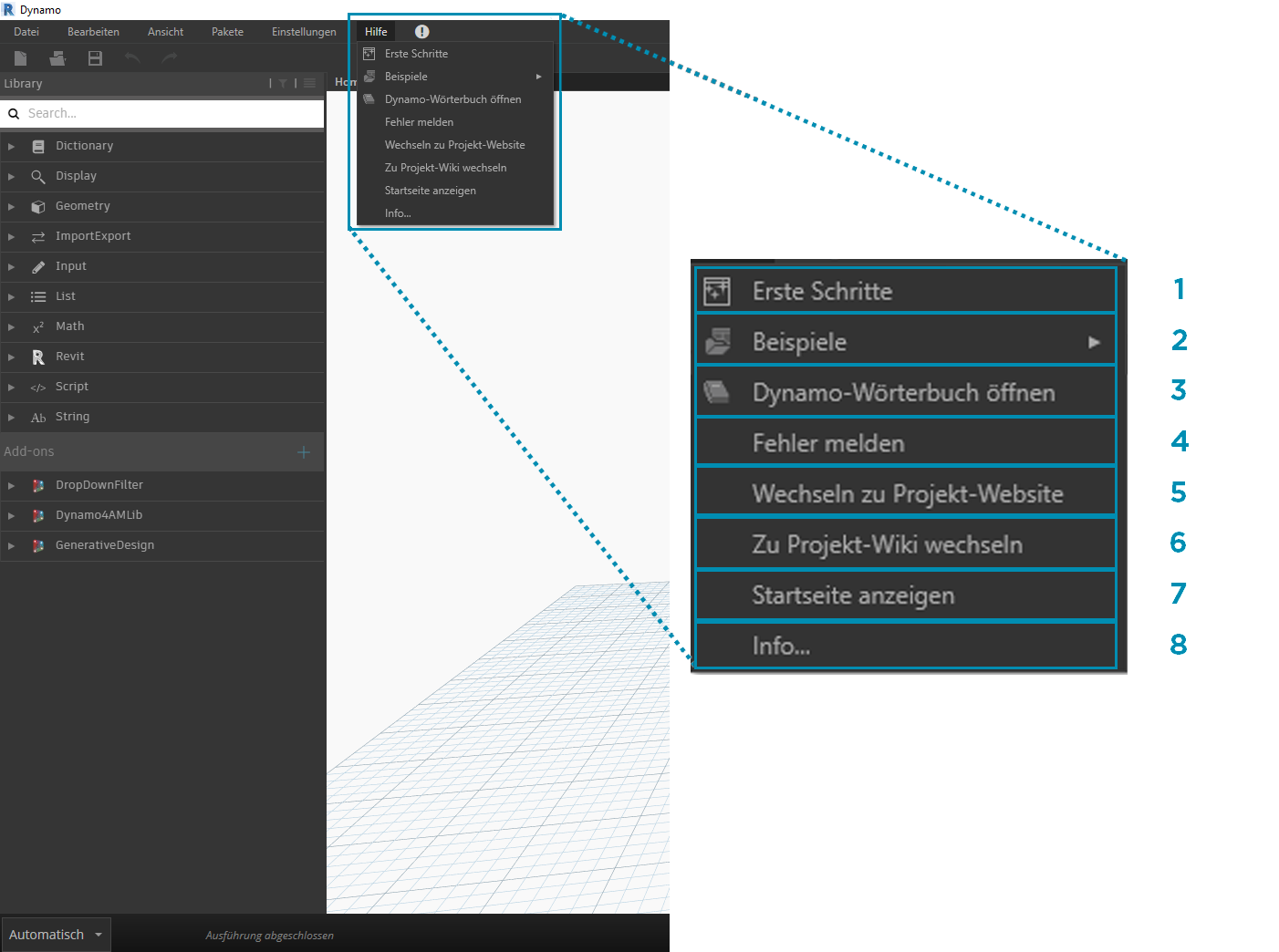
Task: Expand the Script library category arrow
Action: point(11,387)
